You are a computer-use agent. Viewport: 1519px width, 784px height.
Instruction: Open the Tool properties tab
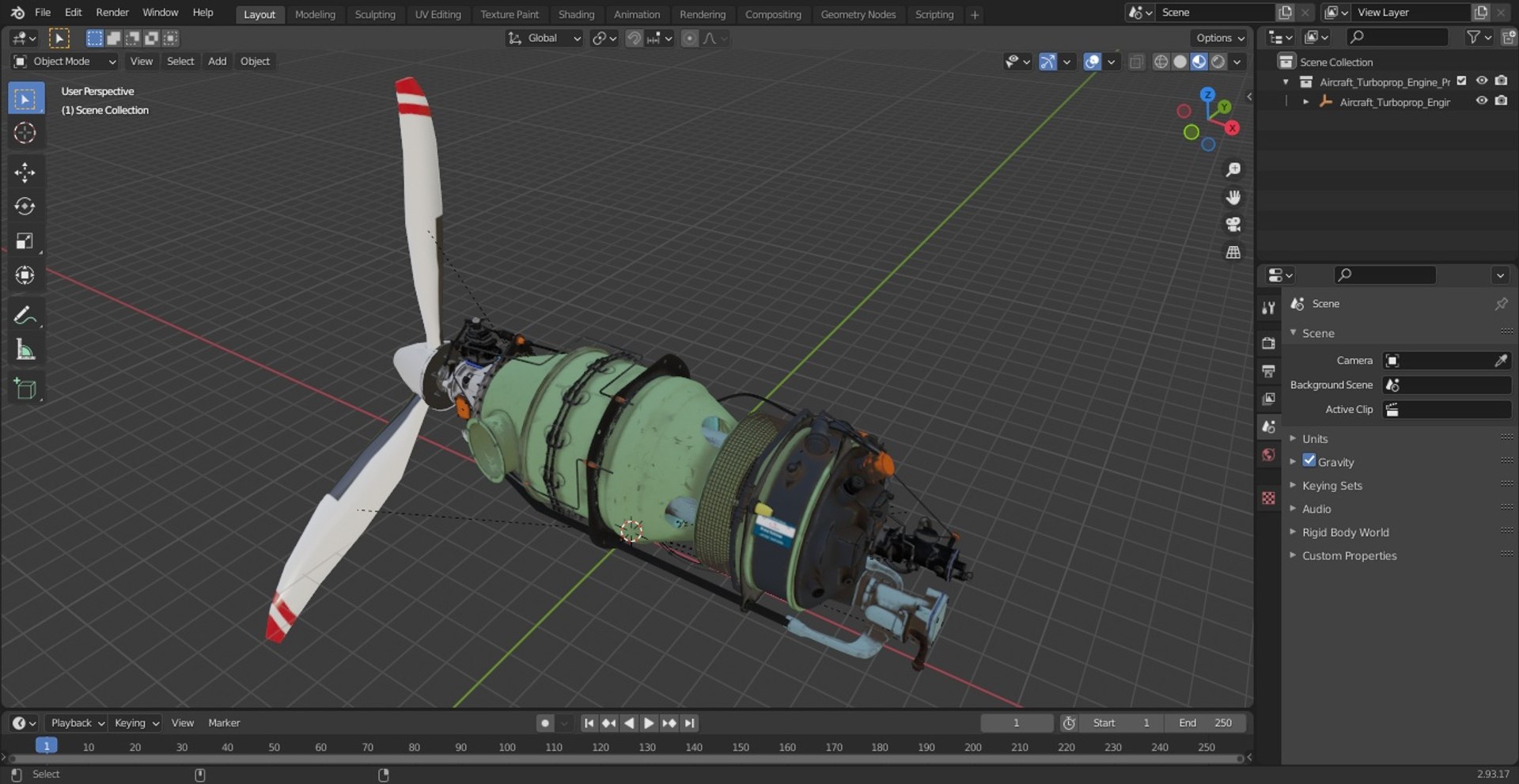(x=1269, y=308)
